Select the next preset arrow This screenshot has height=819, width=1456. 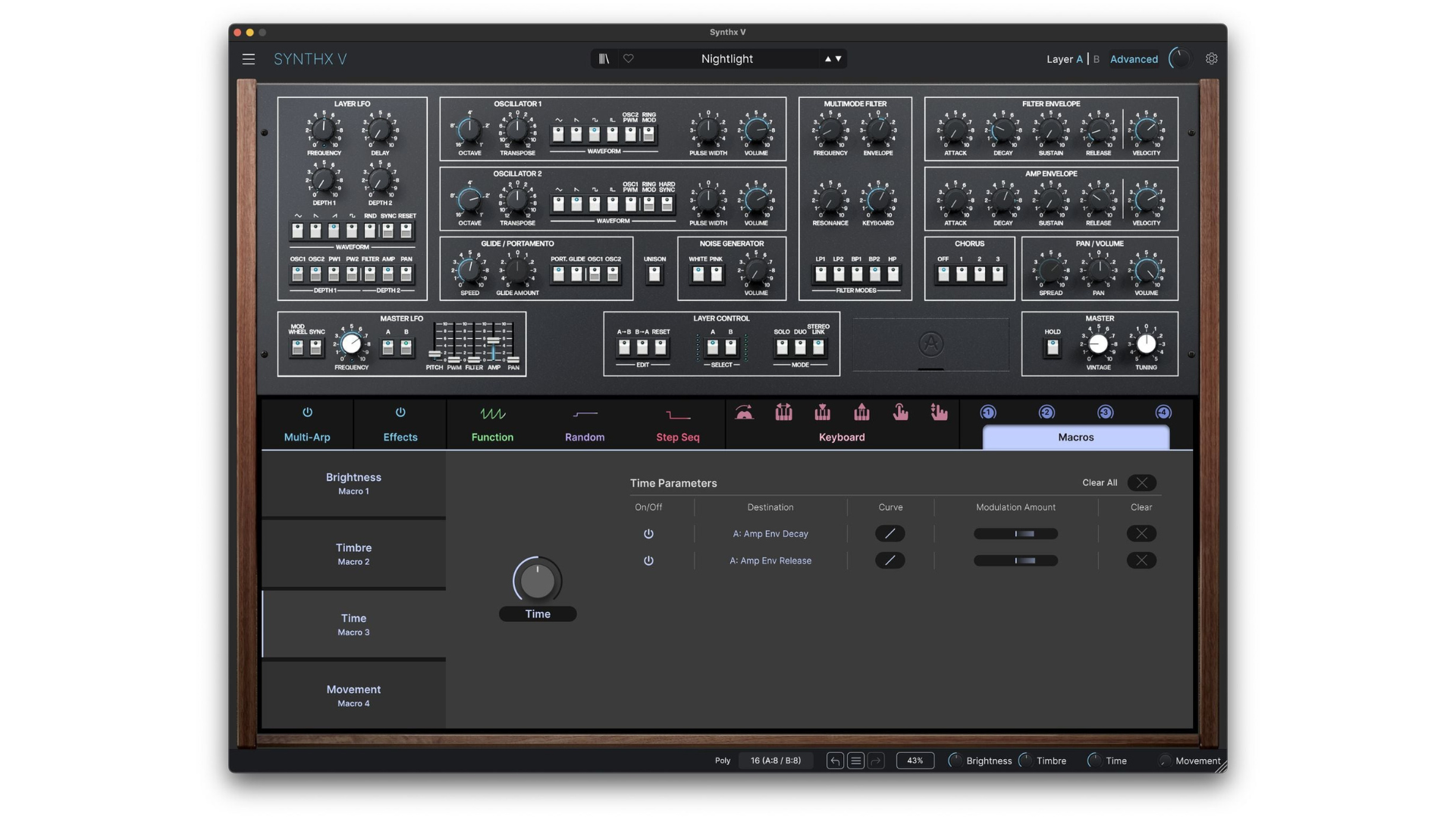pos(839,59)
